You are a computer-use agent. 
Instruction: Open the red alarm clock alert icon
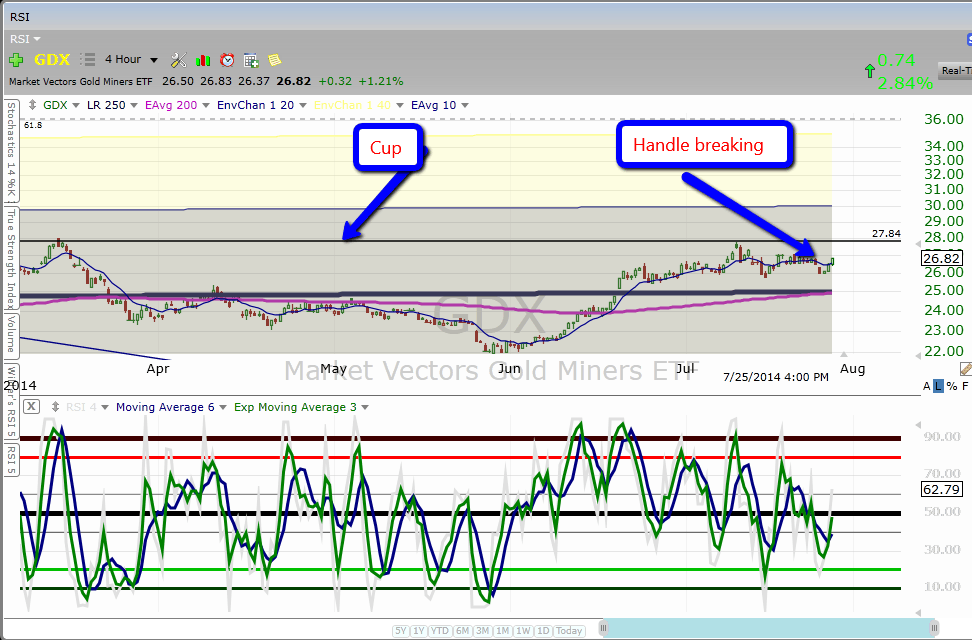point(227,60)
